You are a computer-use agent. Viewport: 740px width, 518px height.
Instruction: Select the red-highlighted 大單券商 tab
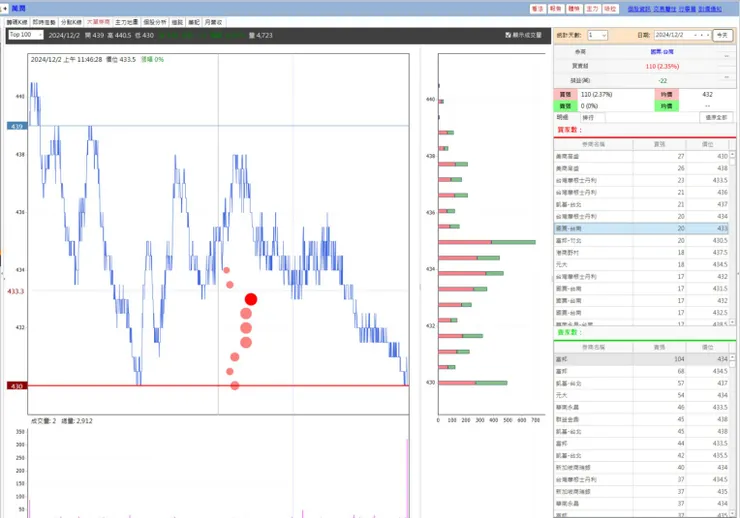click(x=98, y=22)
